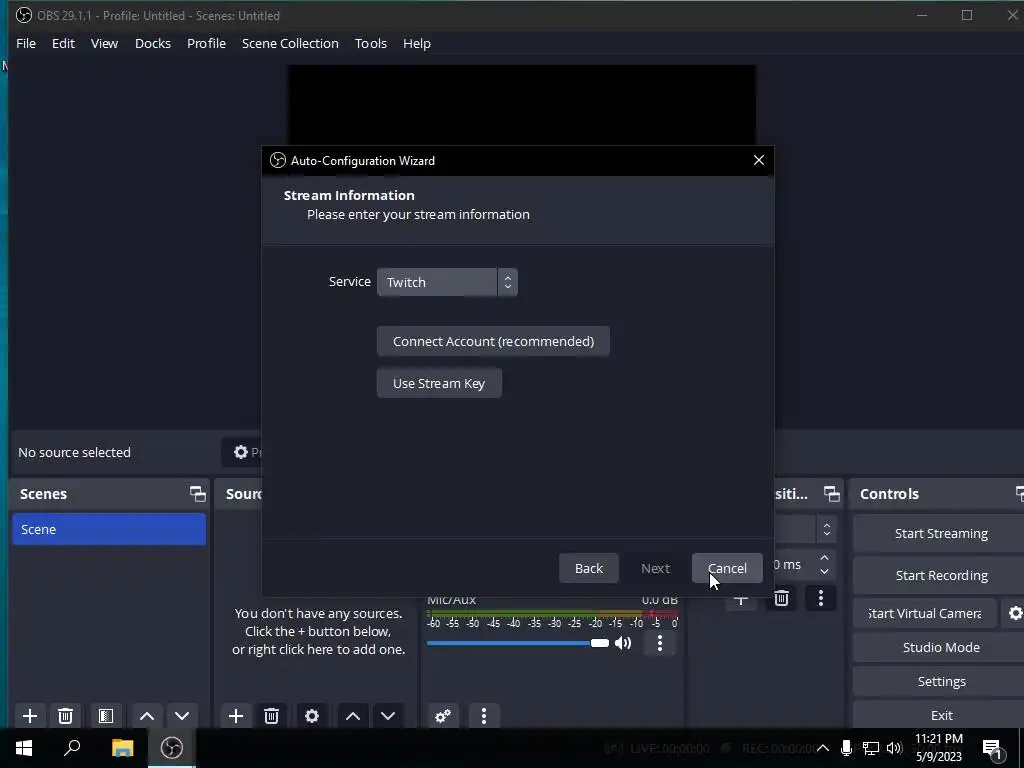Add transition with plus icon
Viewport: 1024px width, 768px height.
pyautogui.click(x=741, y=599)
